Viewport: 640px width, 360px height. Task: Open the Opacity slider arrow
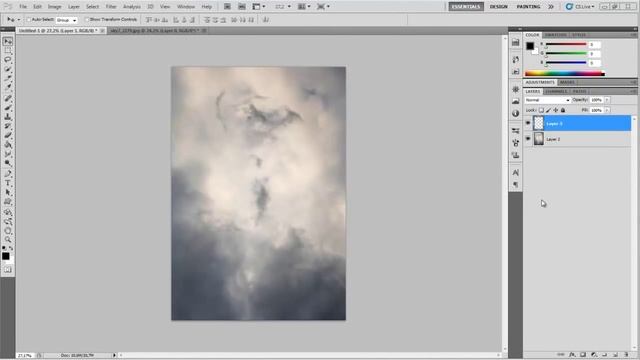[607, 100]
